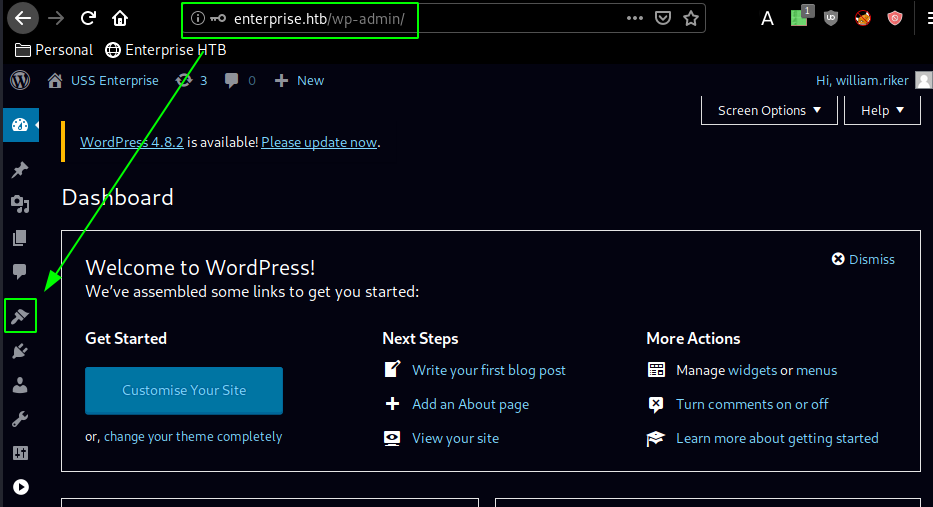Open the Enterprise HTB bookmark

(165, 50)
